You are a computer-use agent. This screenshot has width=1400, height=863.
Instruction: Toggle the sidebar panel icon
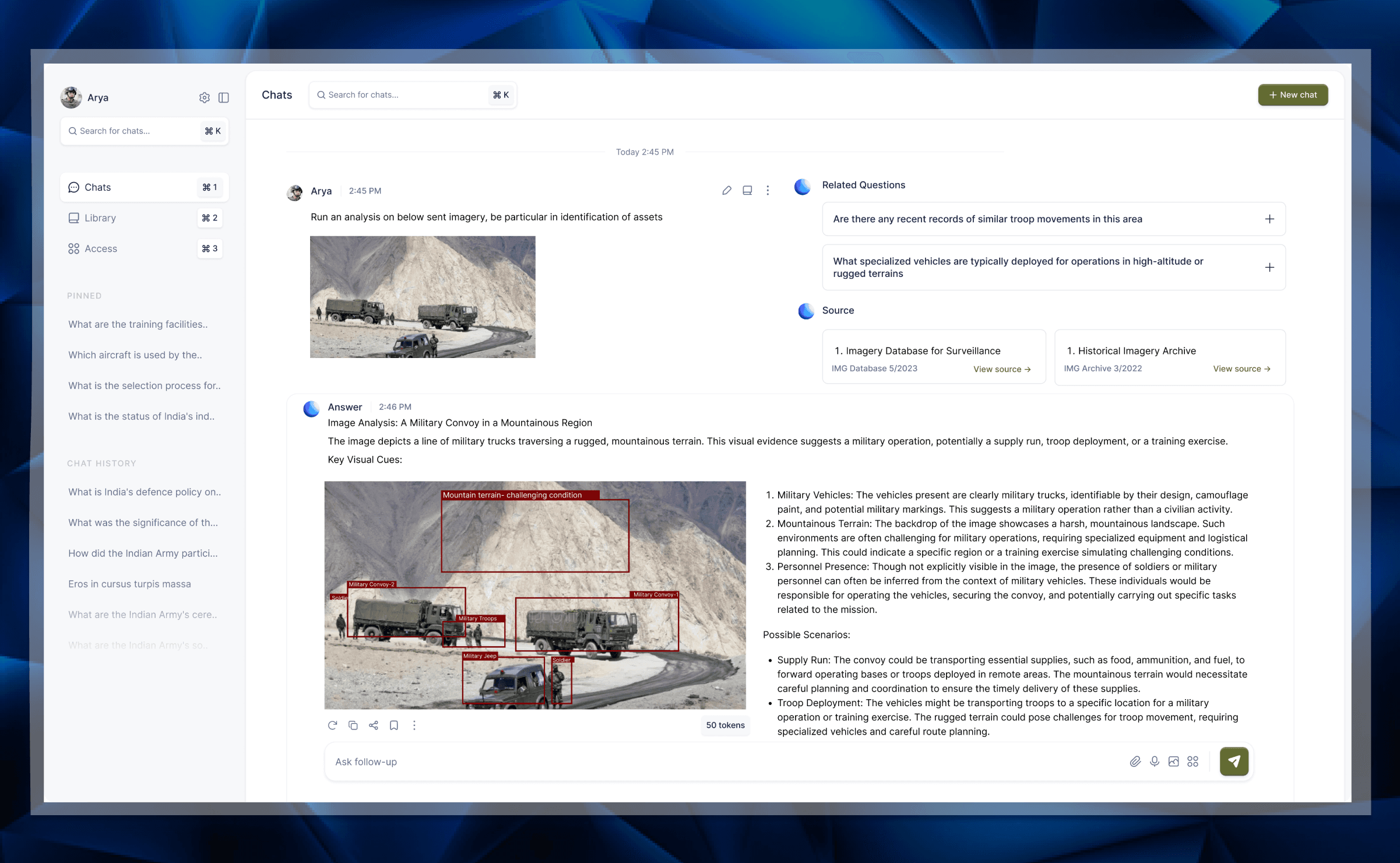click(223, 97)
